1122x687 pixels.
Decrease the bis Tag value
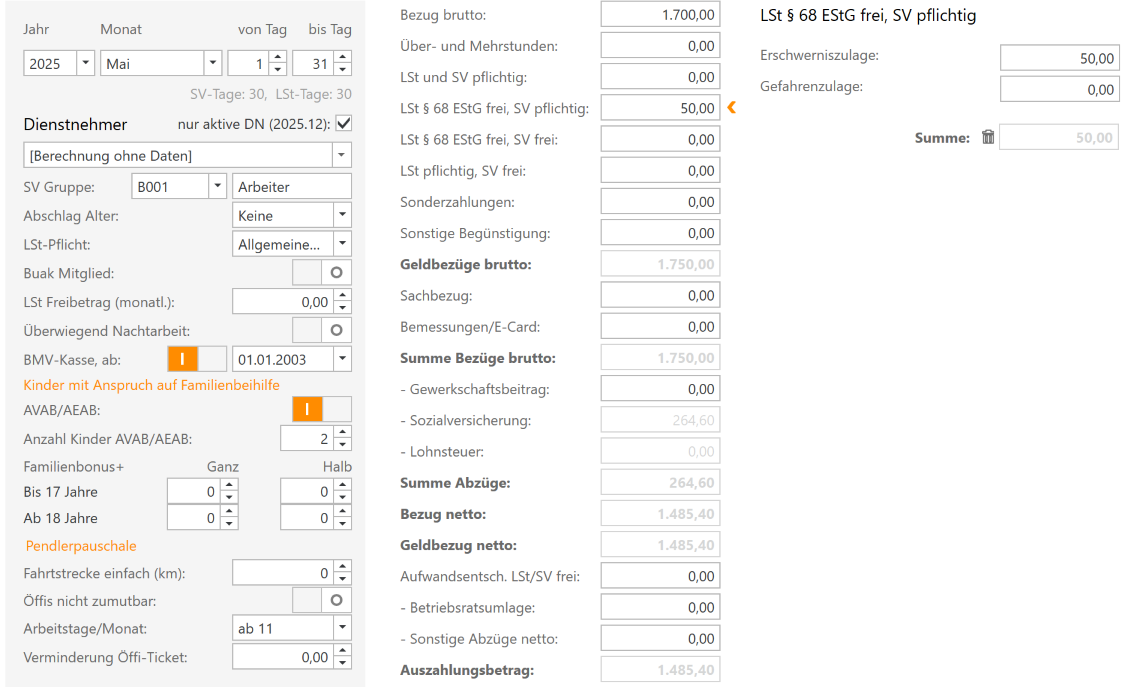[343, 69]
